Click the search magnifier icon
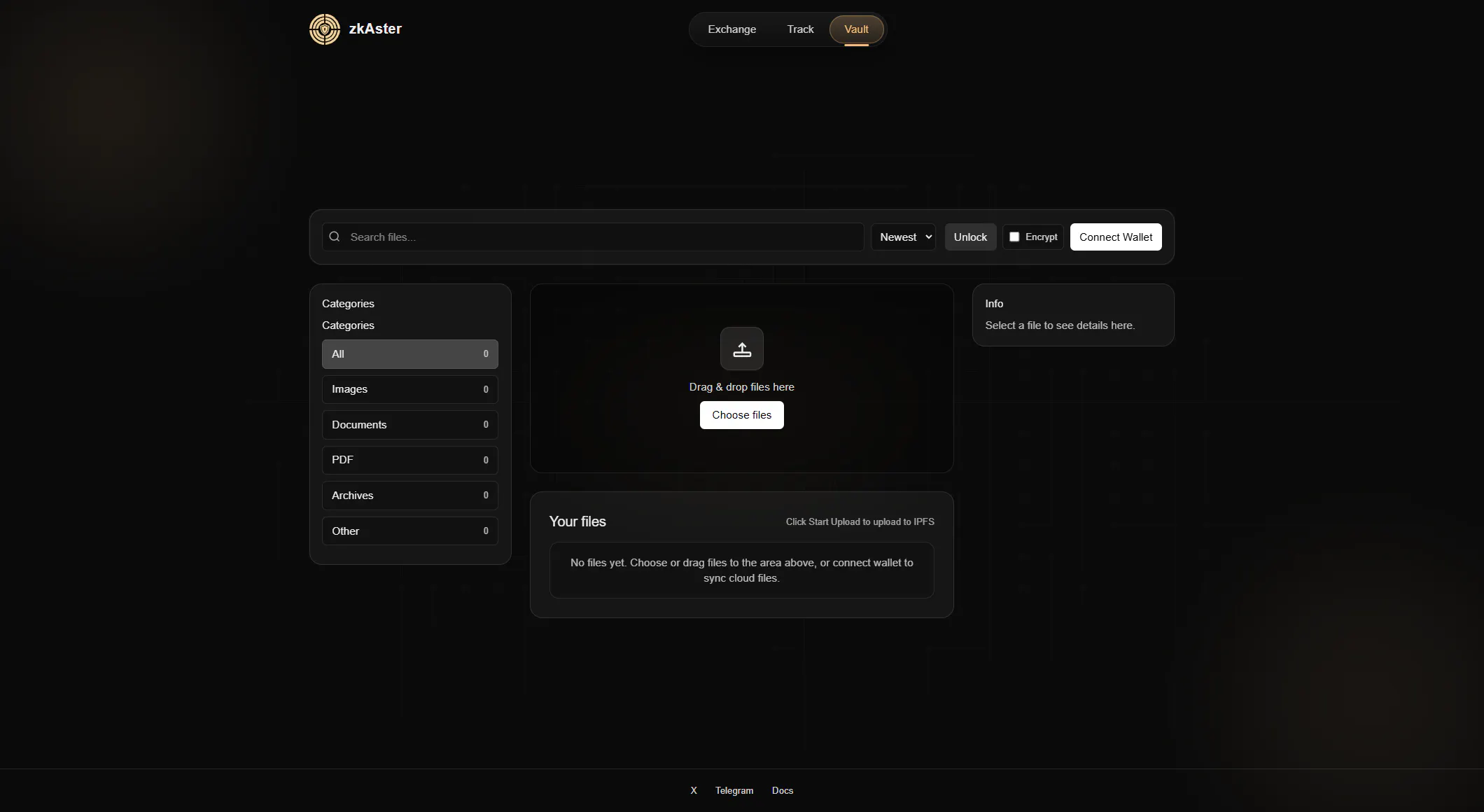 tap(335, 237)
